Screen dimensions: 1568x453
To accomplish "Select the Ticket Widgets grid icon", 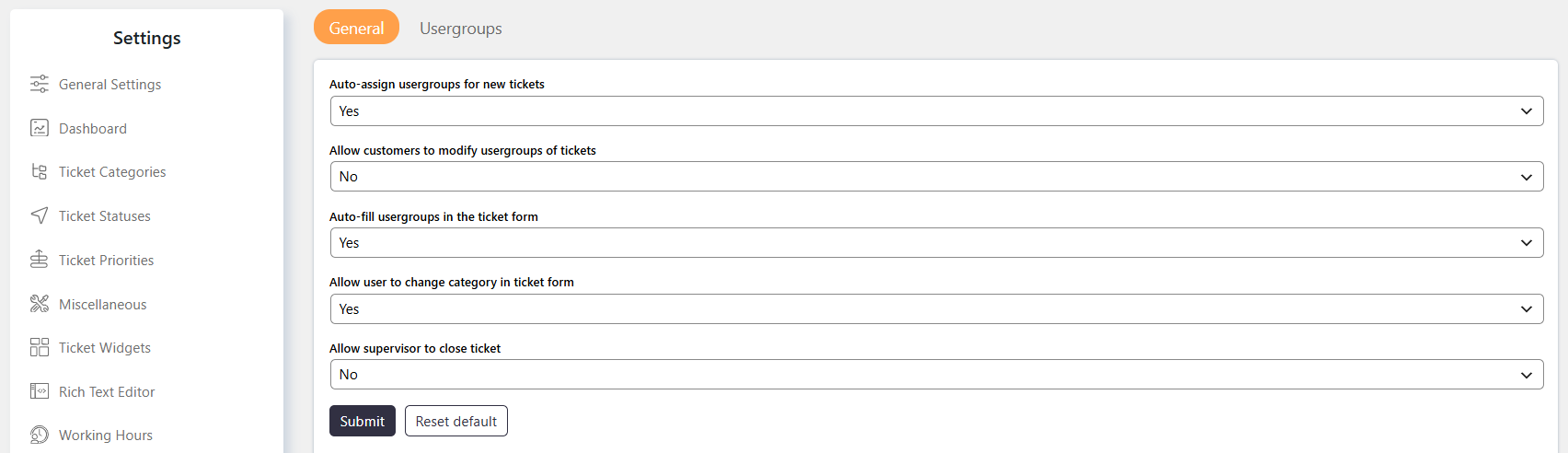I will tap(39, 347).
